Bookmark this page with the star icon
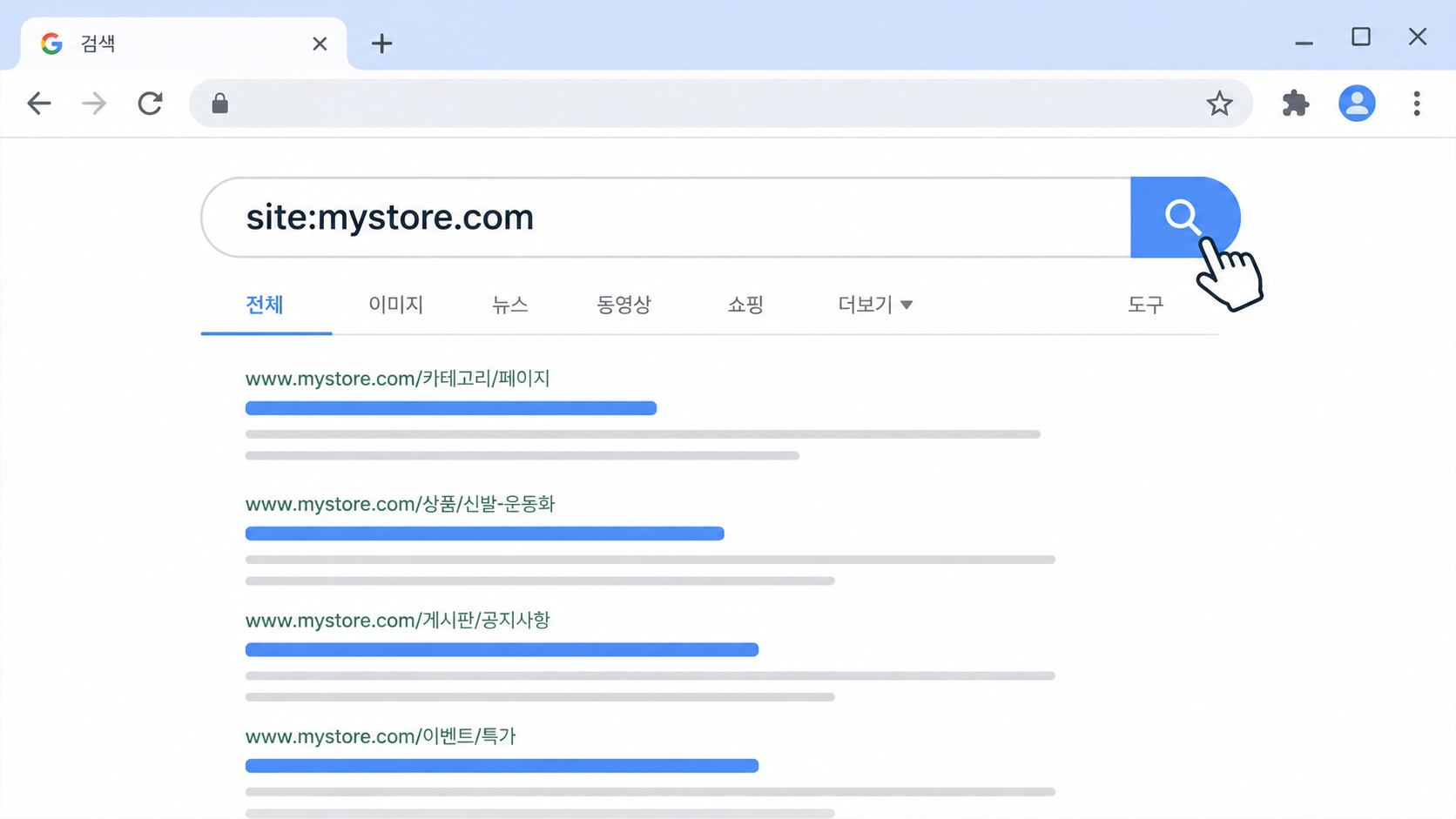The width and height of the screenshot is (1456, 819). [x=1219, y=104]
